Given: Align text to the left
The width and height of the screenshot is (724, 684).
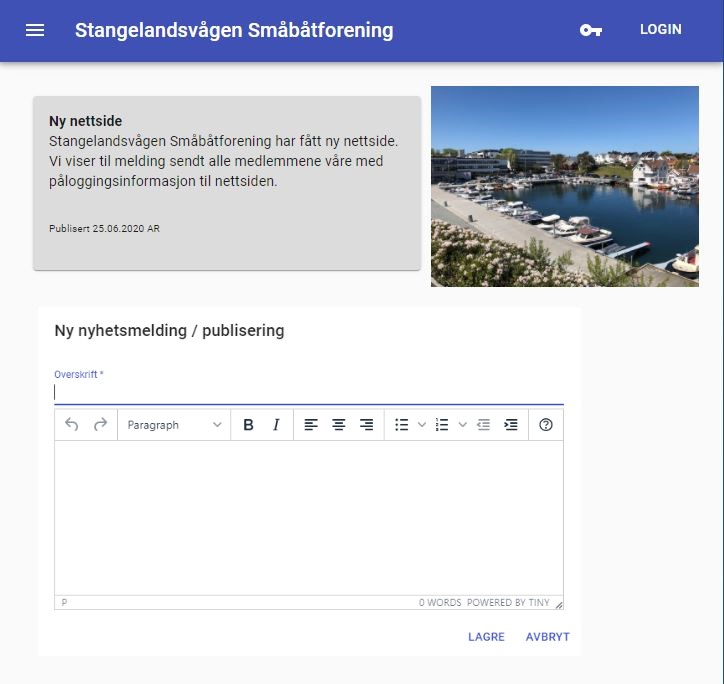Looking at the screenshot, I should (311, 425).
